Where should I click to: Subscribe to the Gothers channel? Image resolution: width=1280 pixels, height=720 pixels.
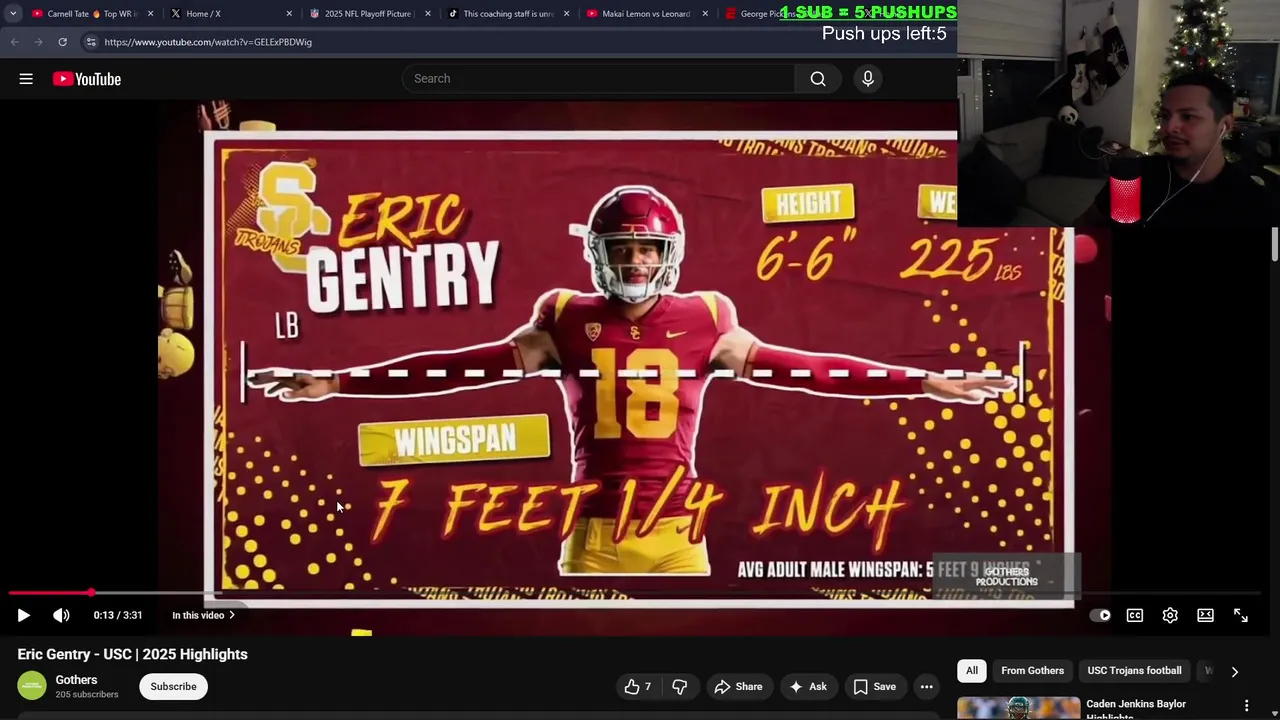coord(173,686)
